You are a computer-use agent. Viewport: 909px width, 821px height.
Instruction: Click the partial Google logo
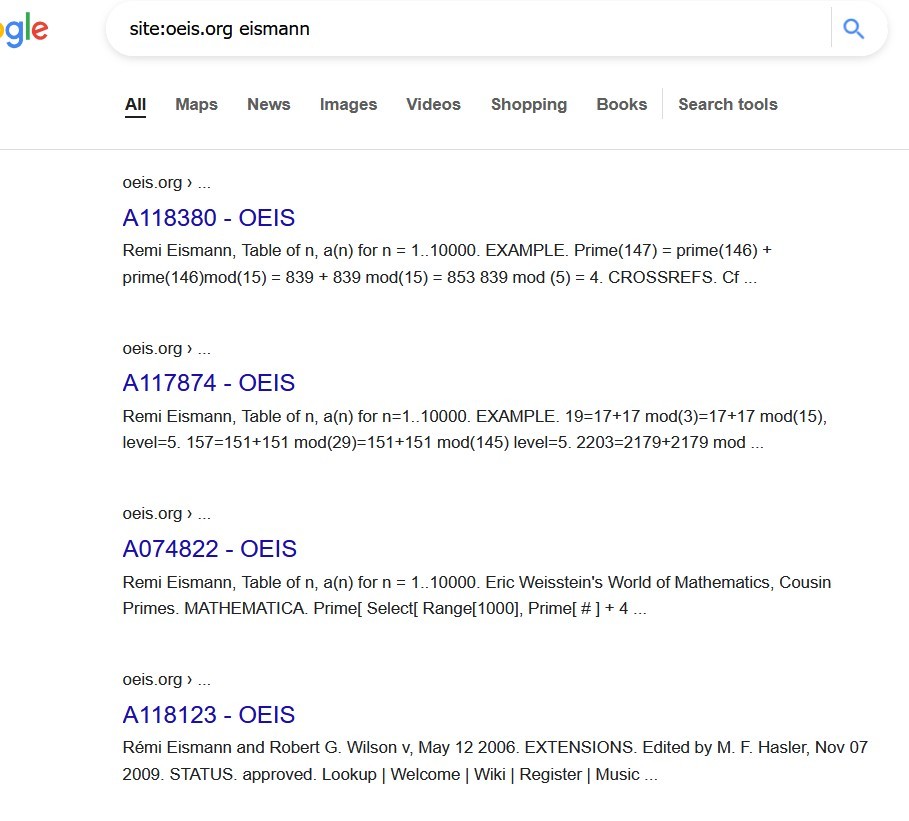[x=23, y=30]
